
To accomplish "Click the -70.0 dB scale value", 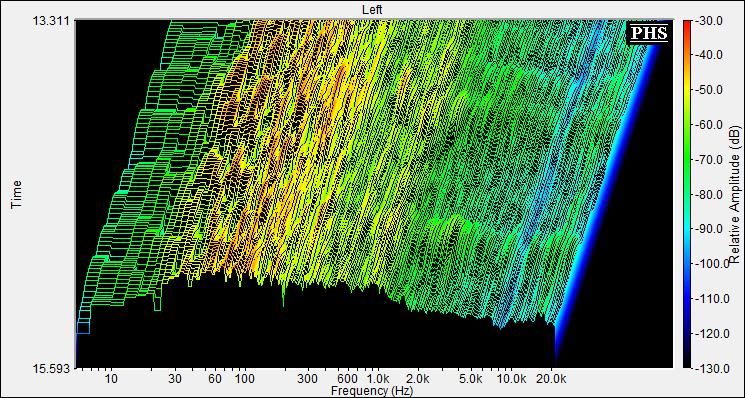I will pyautogui.click(x=709, y=160).
